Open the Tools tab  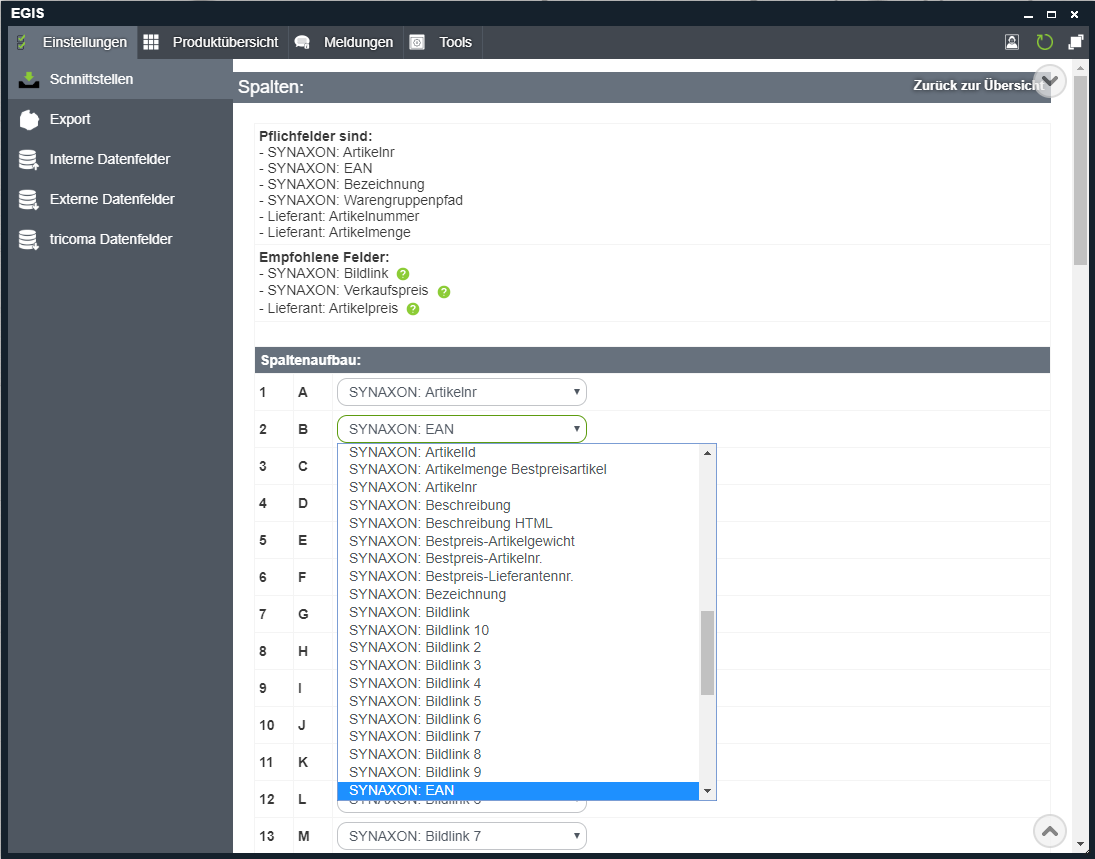pyautogui.click(x=442, y=43)
